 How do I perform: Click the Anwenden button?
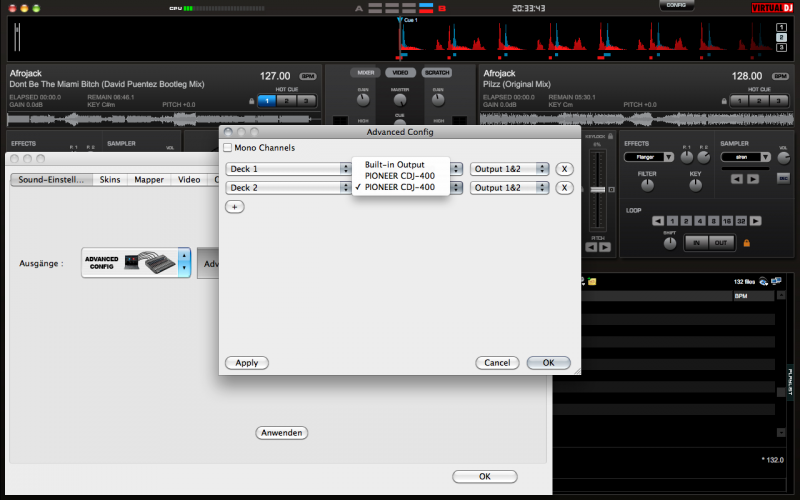282,433
